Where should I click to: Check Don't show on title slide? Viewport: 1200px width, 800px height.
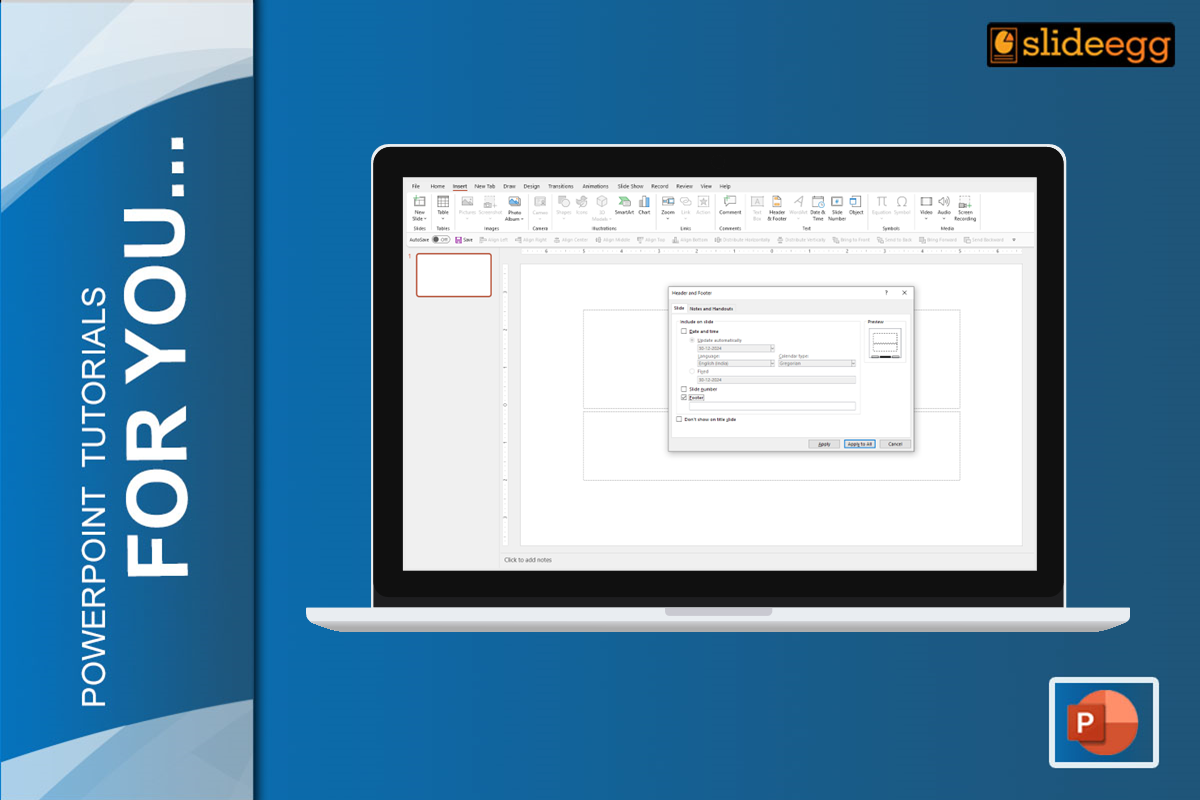click(x=679, y=419)
